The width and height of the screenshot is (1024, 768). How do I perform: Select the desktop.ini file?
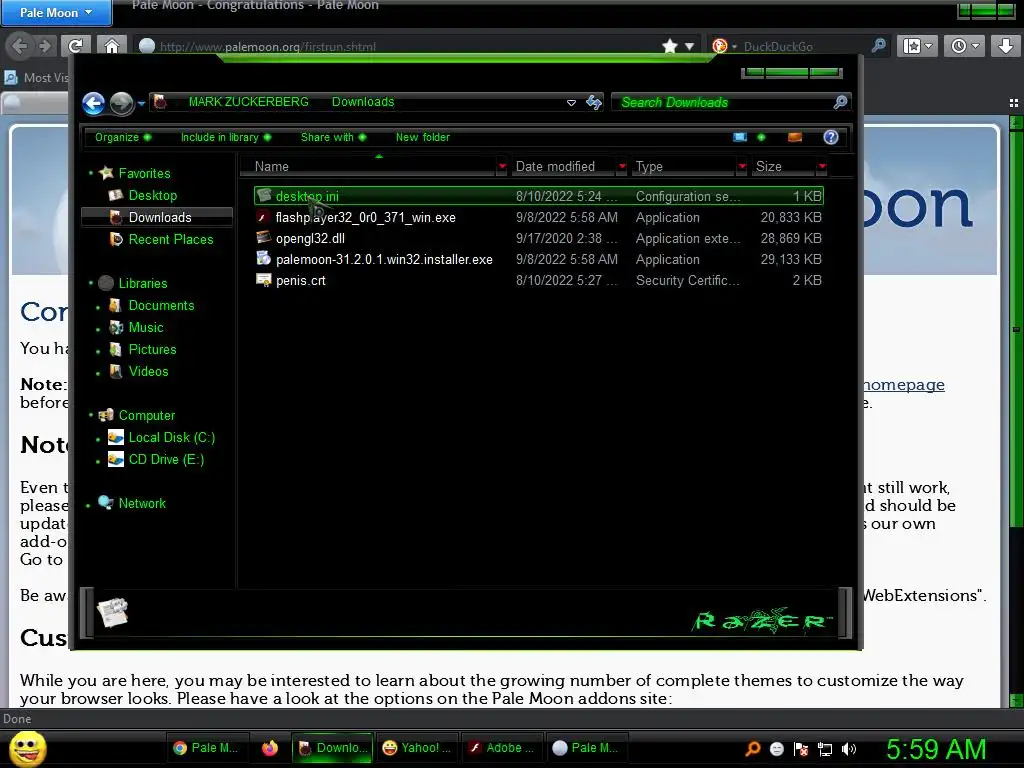539,196
